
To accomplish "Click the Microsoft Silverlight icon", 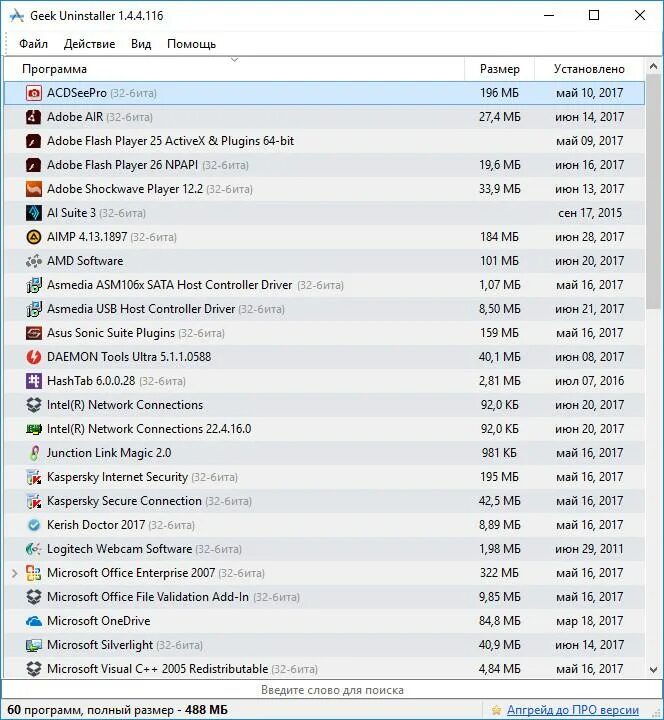I will click(34, 645).
